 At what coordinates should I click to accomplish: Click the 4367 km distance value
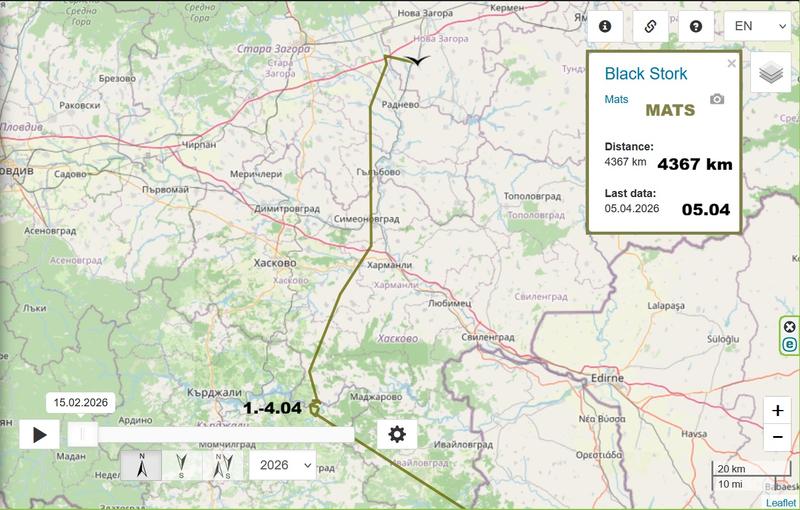point(626,162)
